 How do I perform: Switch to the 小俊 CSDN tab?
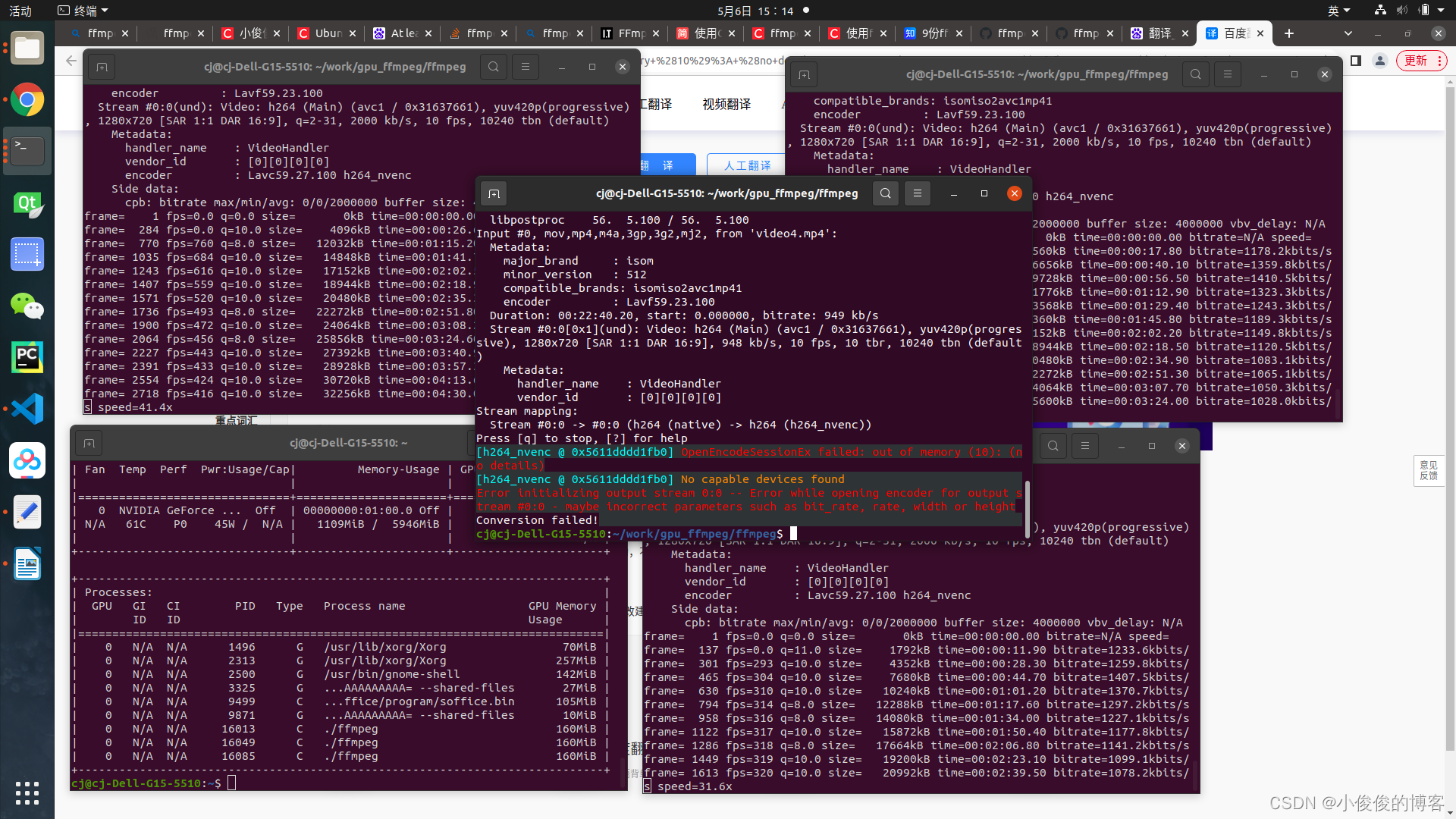(x=250, y=33)
